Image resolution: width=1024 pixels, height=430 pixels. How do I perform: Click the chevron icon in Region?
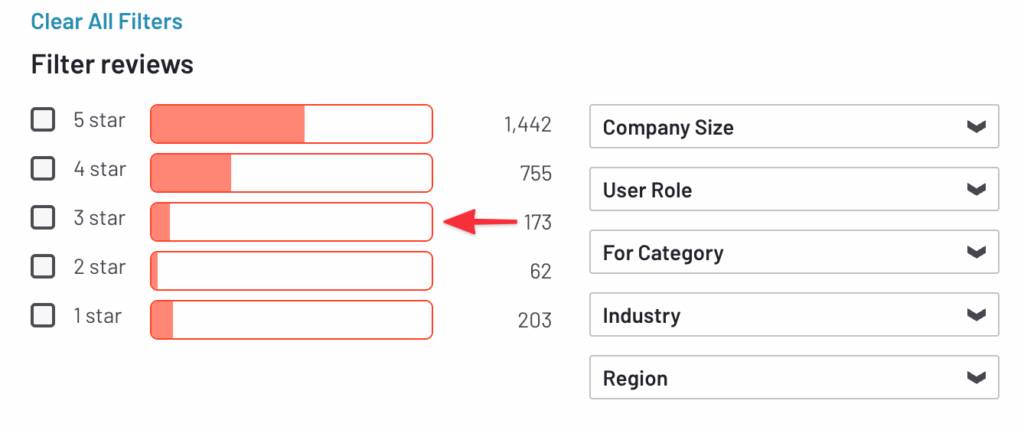pyautogui.click(x=977, y=379)
